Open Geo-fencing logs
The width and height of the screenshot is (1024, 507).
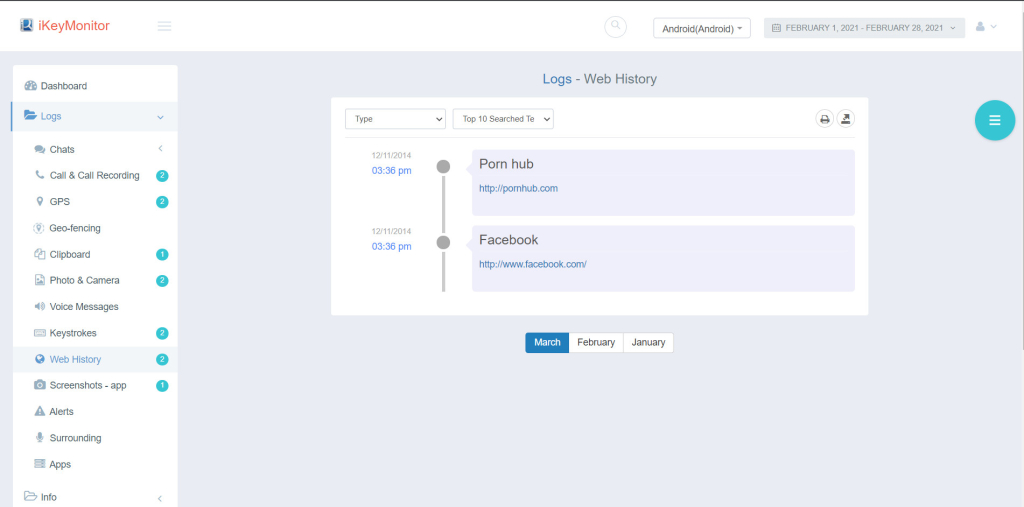coord(74,228)
